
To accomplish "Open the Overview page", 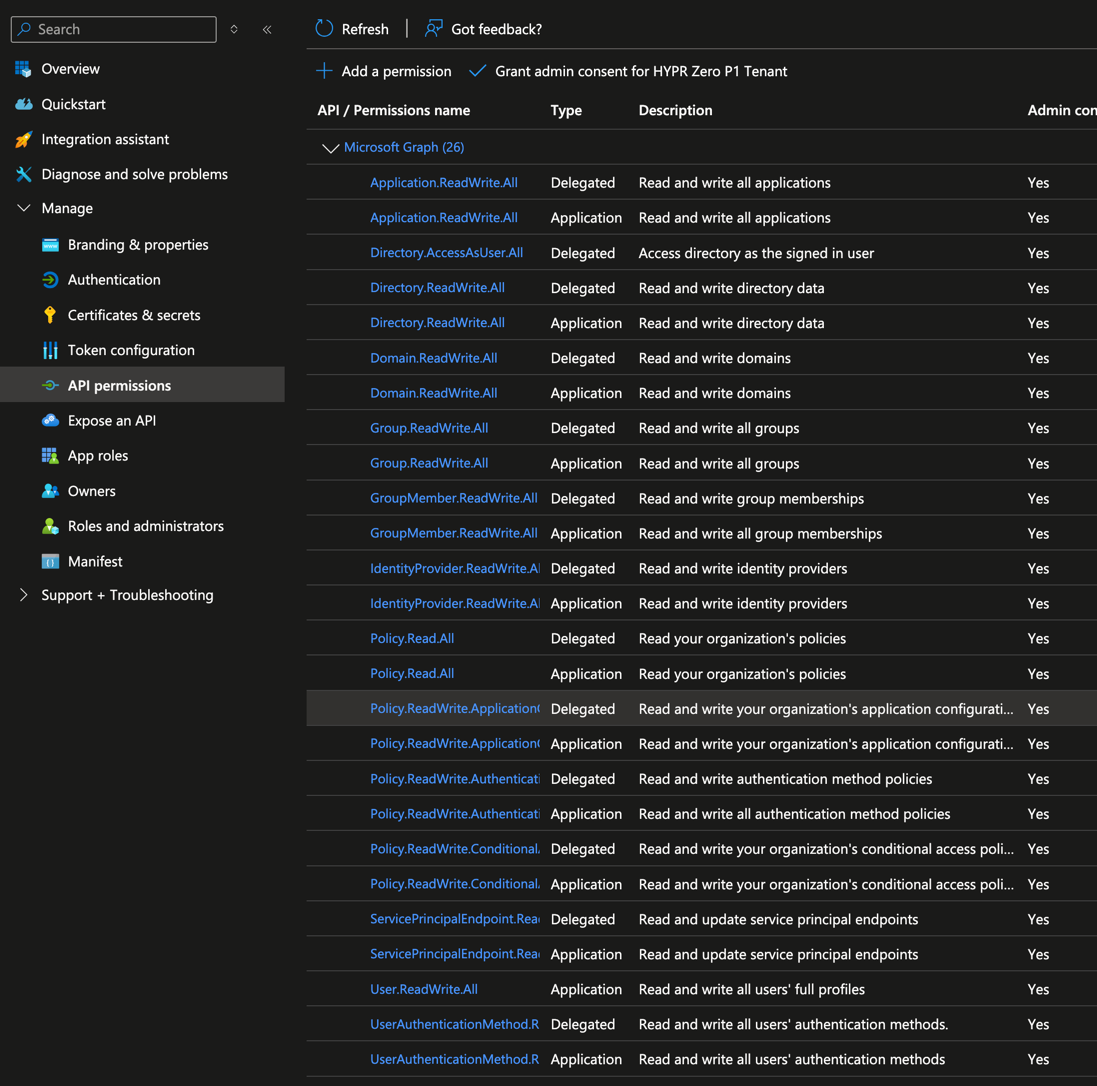I will (x=71, y=69).
